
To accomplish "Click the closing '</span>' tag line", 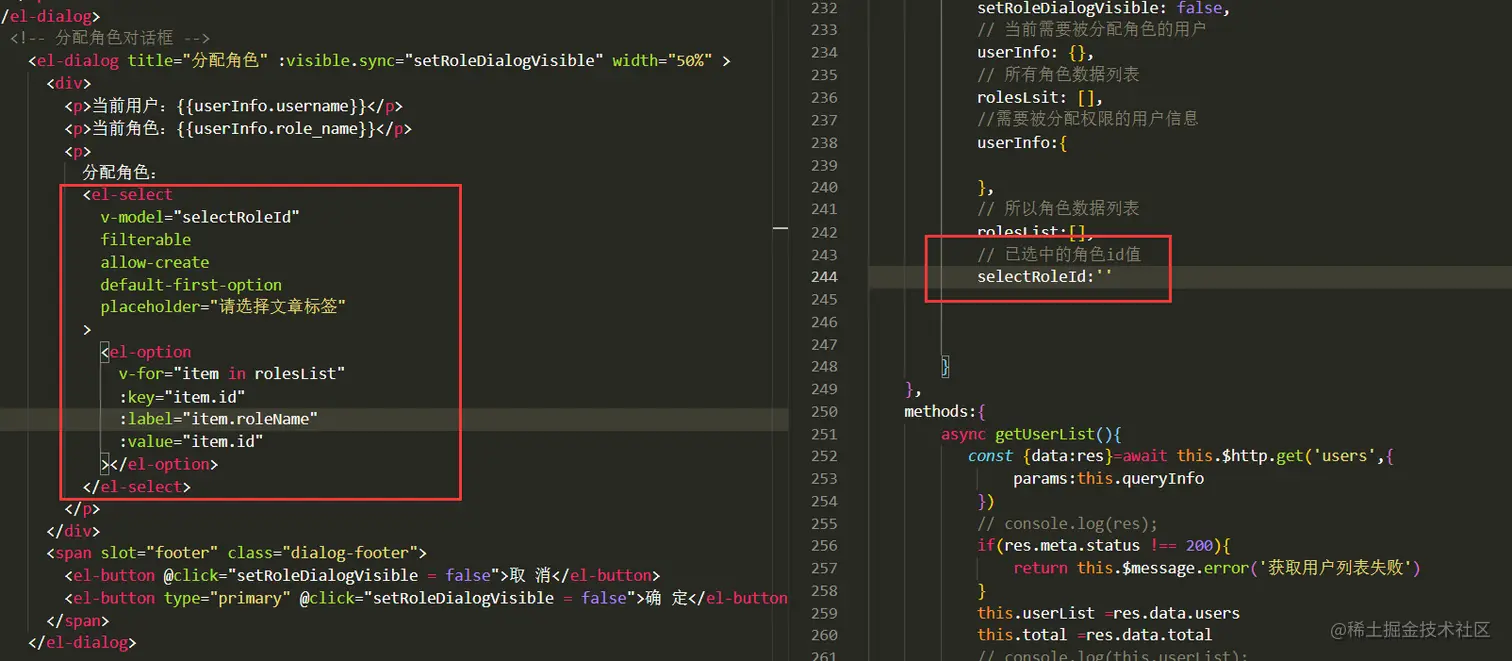I will click(78, 621).
